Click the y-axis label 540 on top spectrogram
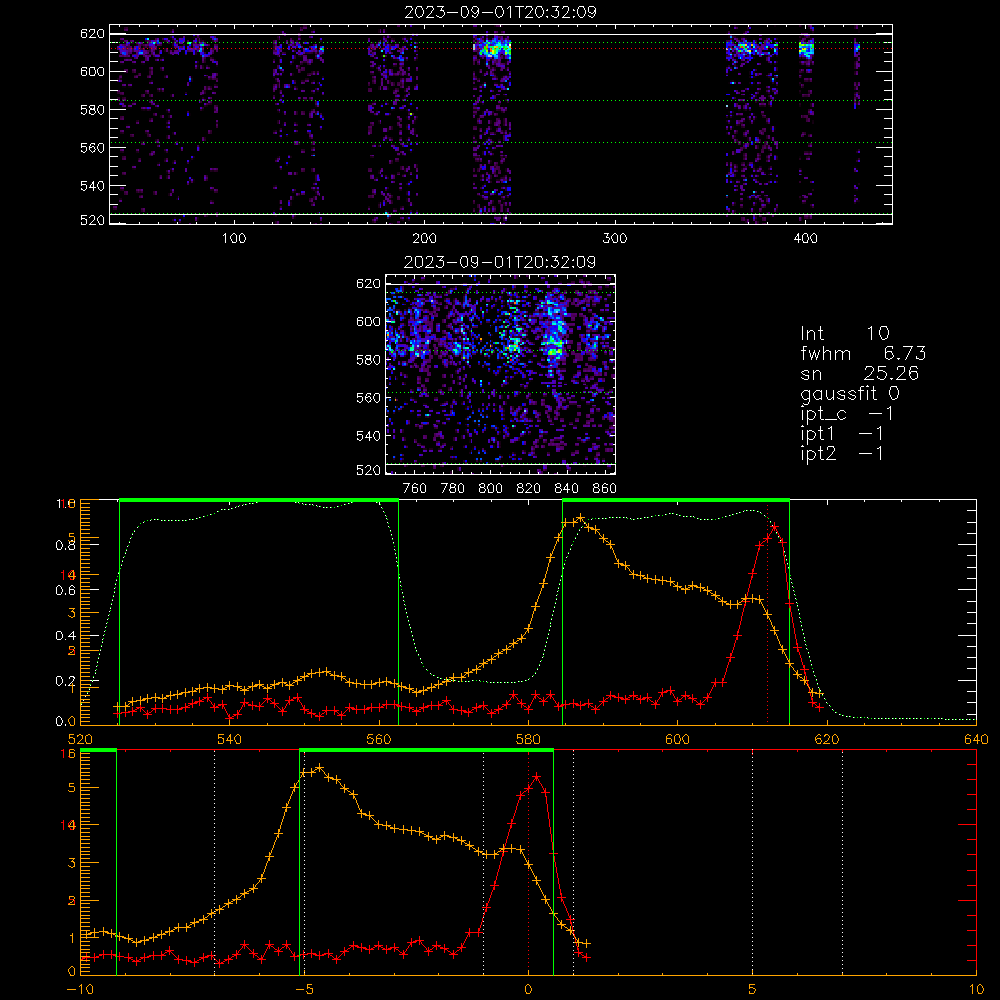The width and height of the screenshot is (1000, 1000). click(92, 186)
